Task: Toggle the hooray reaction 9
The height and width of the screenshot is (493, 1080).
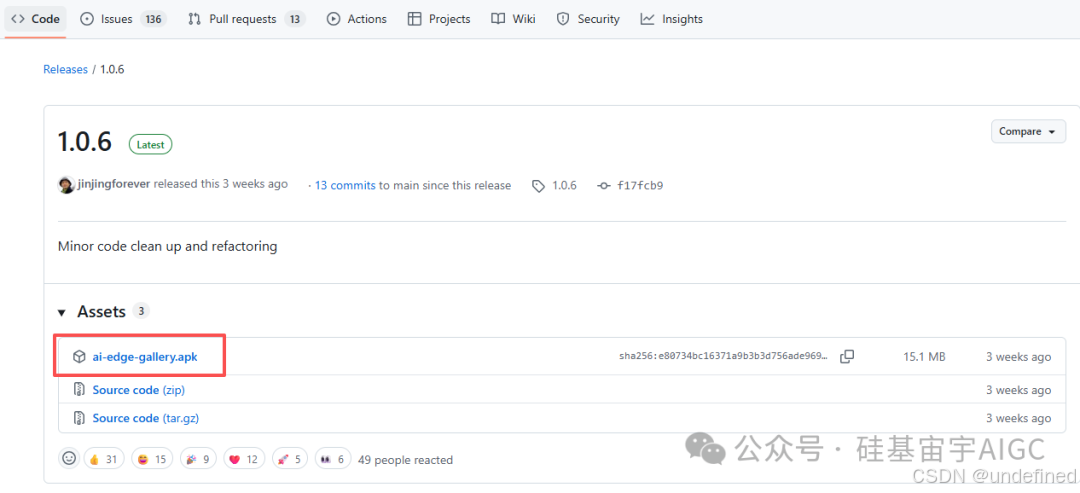Action: tap(198, 459)
